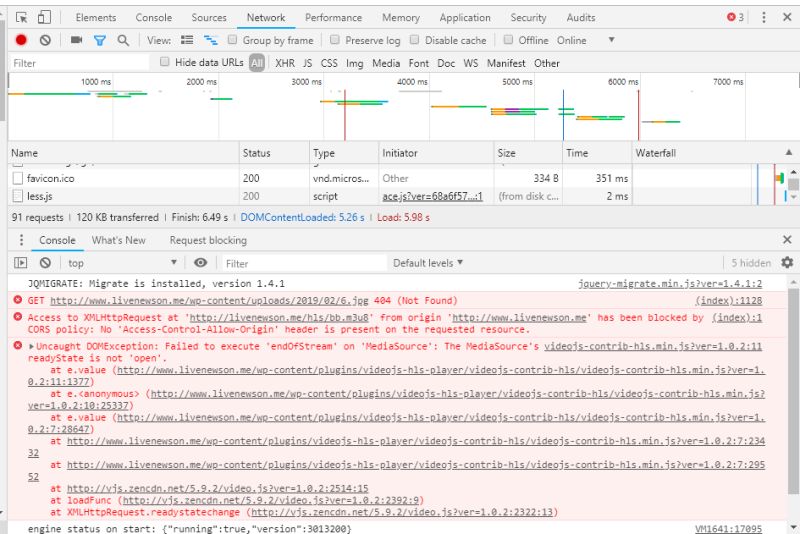Open the Console panel tab at top
The height and width of the screenshot is (534, 800).
click(154, 17)
